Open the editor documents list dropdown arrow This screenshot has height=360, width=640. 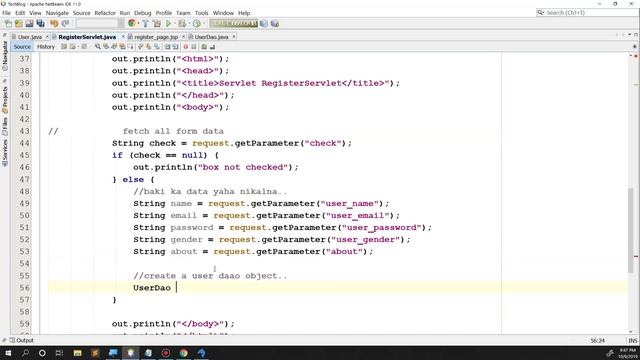(629, 35)
